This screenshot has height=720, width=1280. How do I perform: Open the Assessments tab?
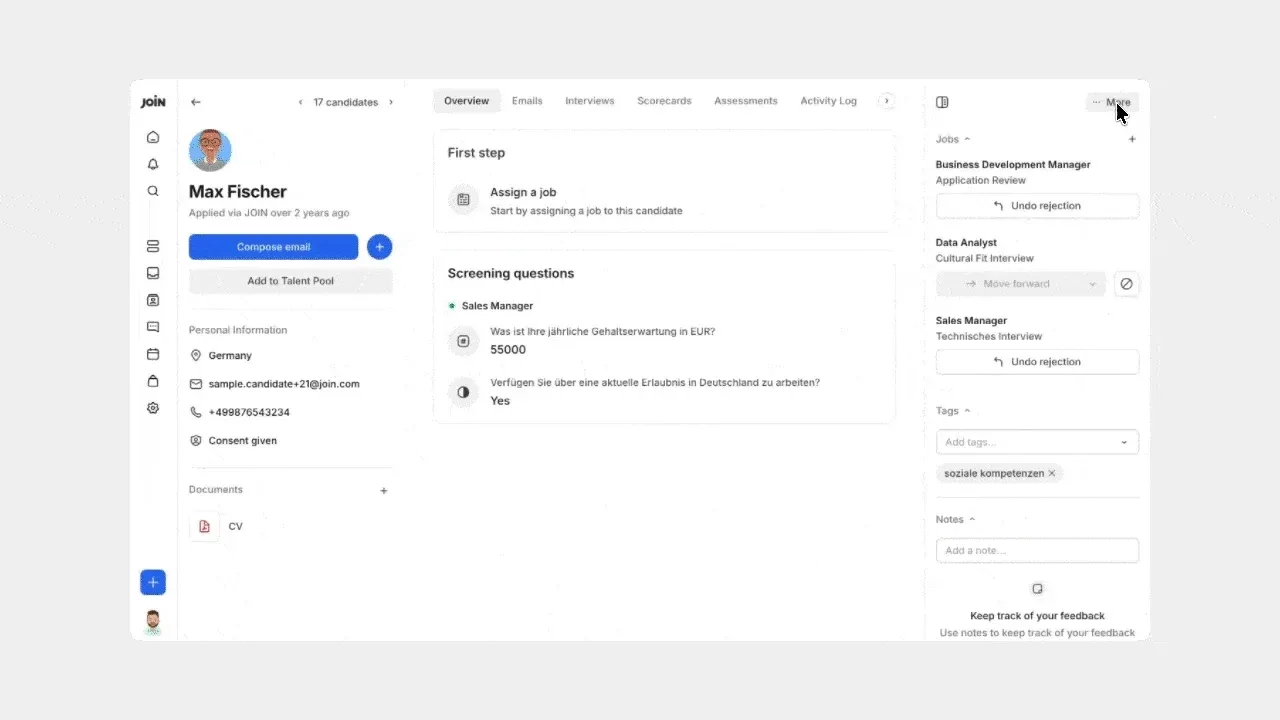(x=746, y=101)
